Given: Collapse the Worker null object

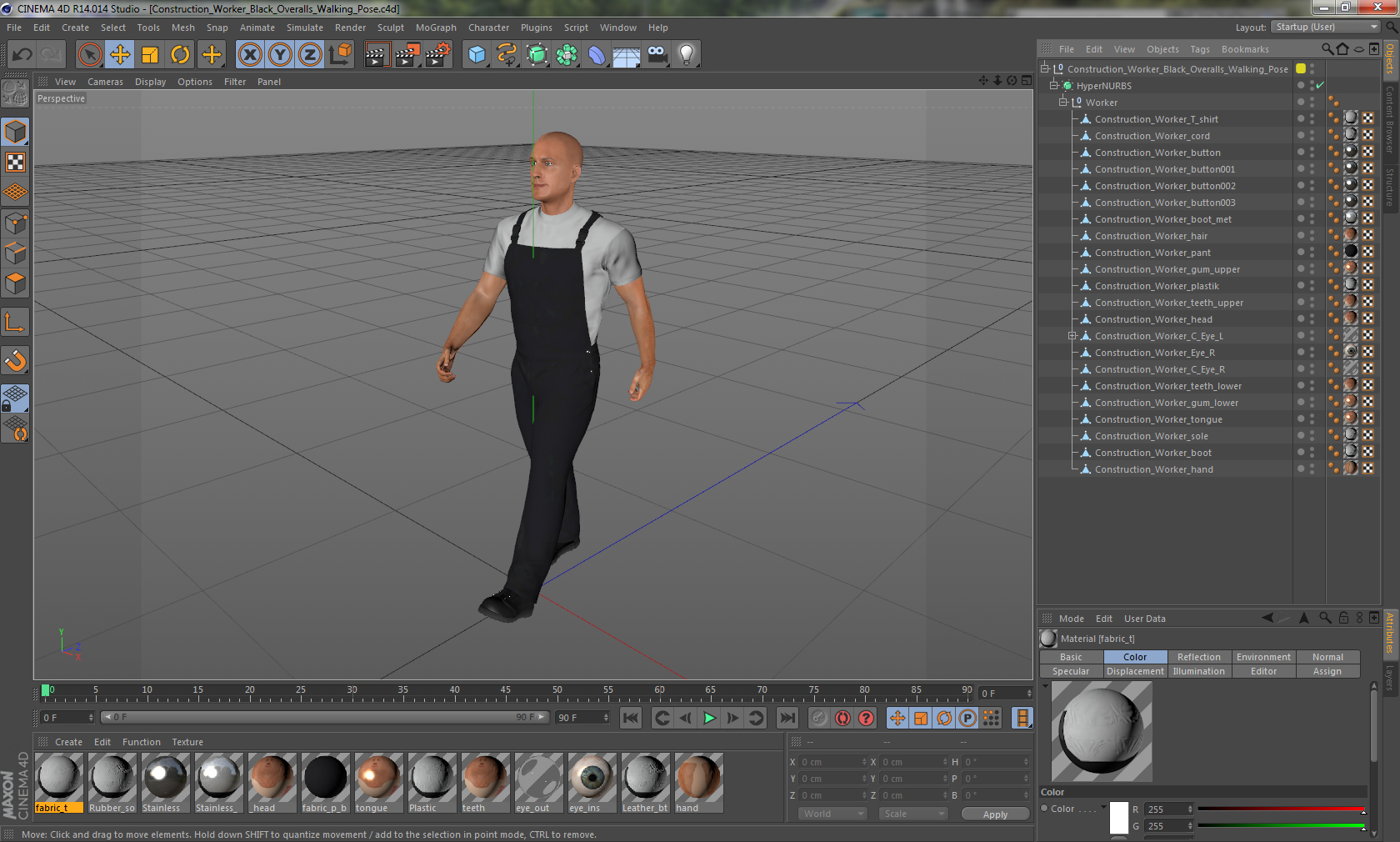Looking at the screenshot, I should point(1063,103).
